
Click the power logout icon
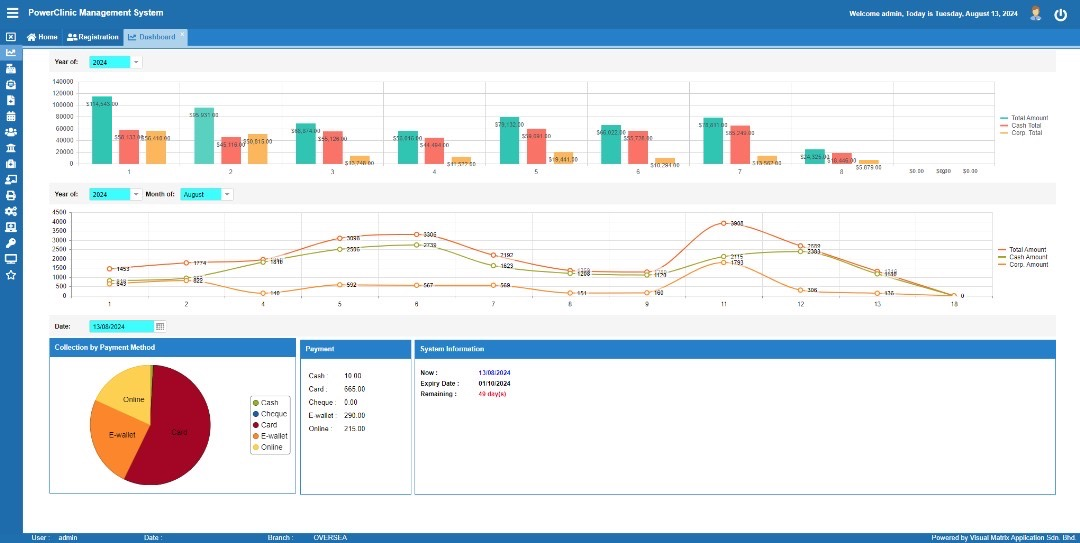1061,14
